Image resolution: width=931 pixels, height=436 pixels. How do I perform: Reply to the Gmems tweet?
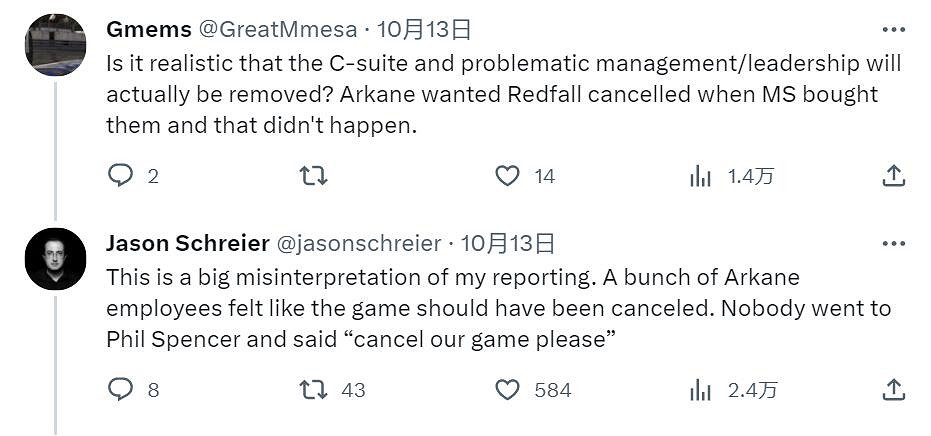pos(121,176)
